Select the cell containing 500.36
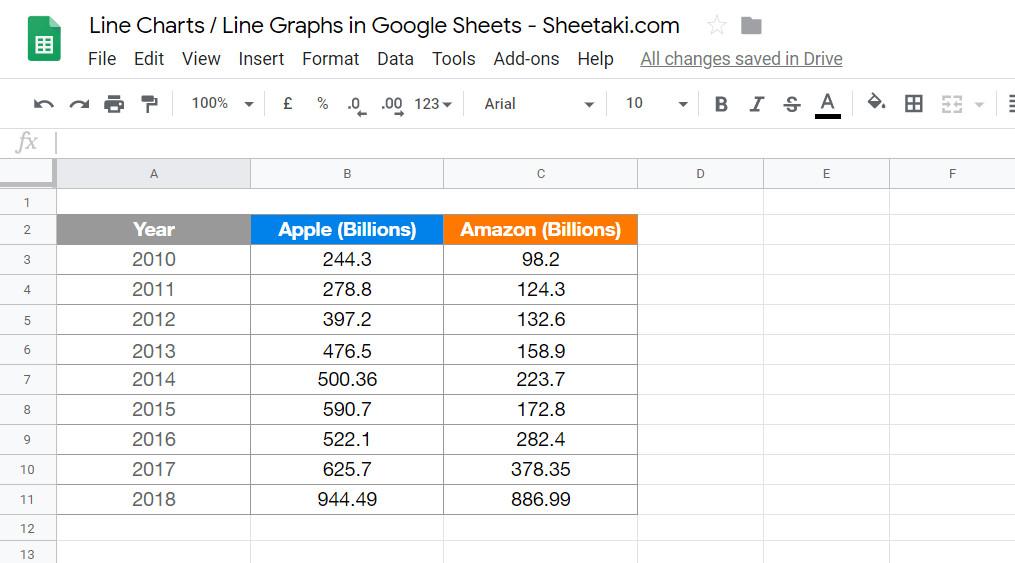Screen dimensions: 1015x563 tap(347, 380)
